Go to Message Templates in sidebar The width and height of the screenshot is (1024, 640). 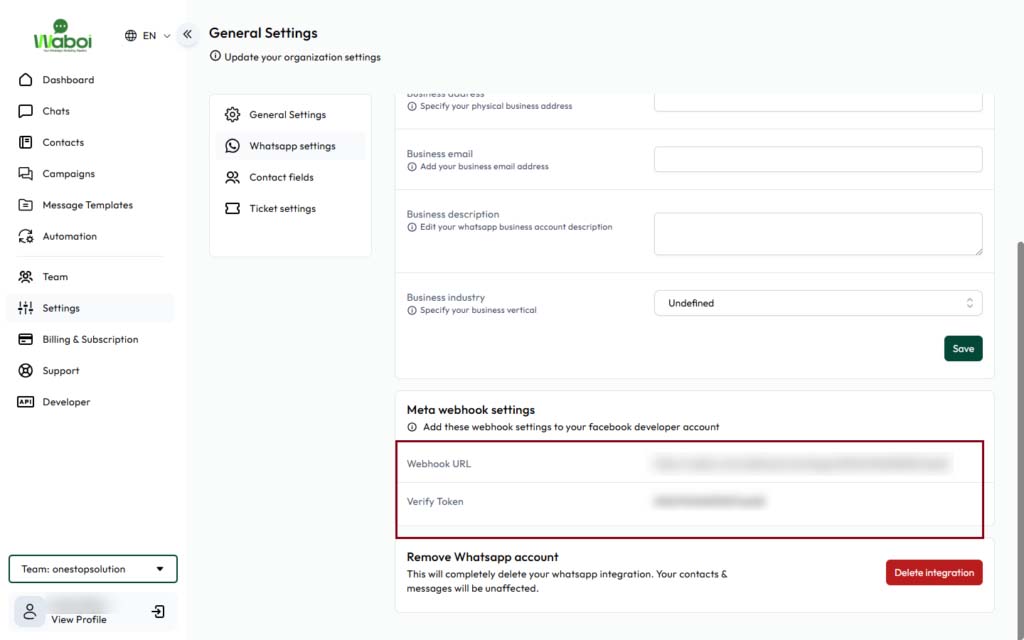click(87, 205)
